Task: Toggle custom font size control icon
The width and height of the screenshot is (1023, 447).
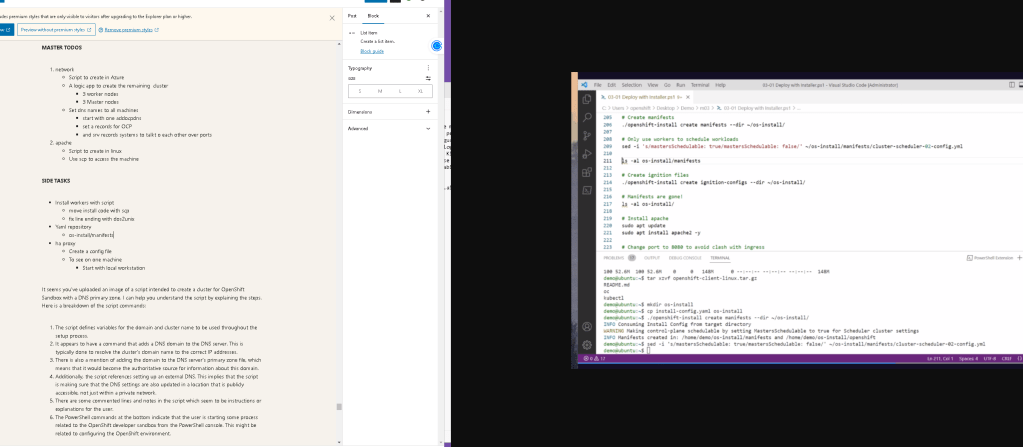Action: pos(428,78)
